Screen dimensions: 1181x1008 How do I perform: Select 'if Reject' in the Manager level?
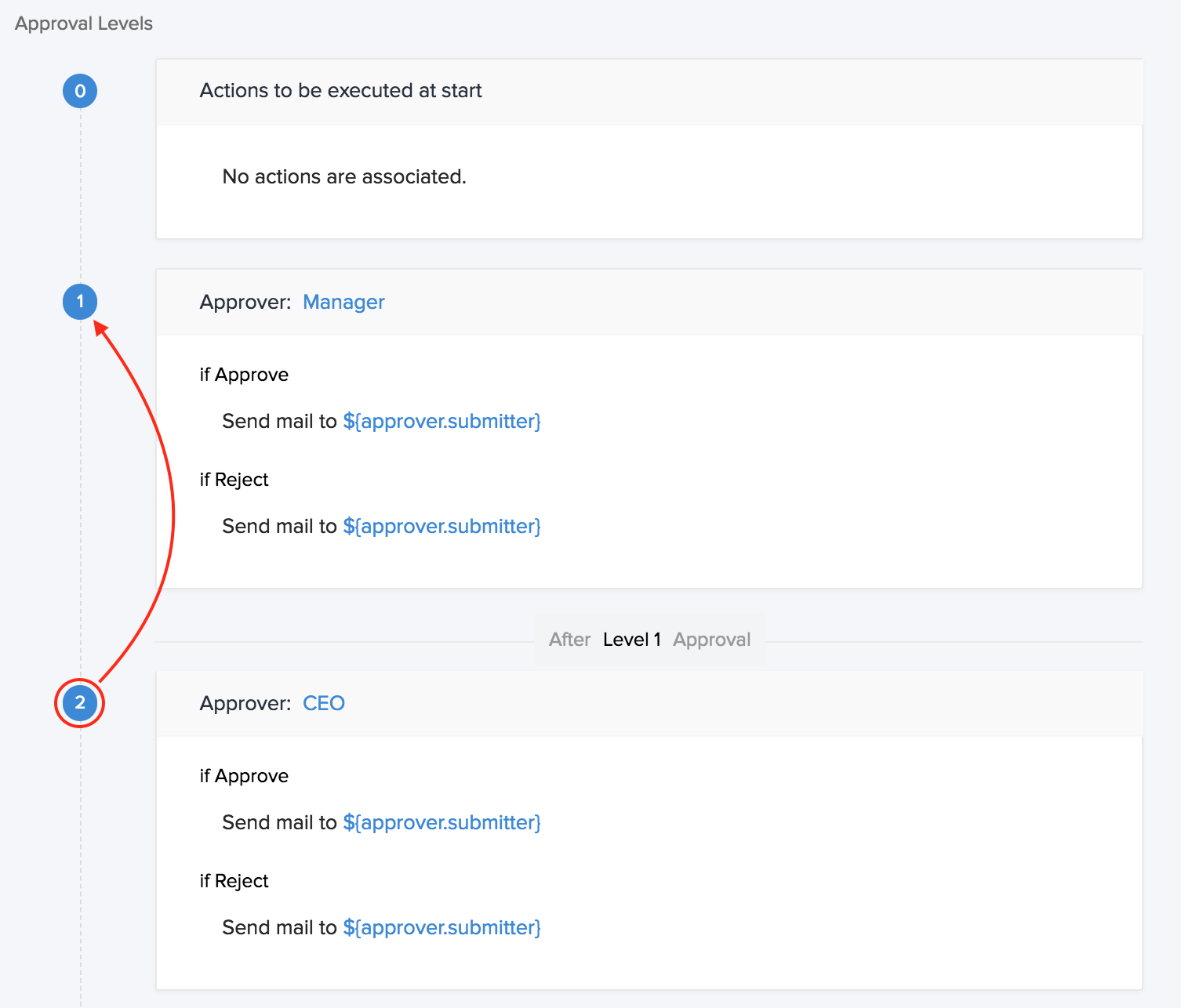click(x=234, y=480)
